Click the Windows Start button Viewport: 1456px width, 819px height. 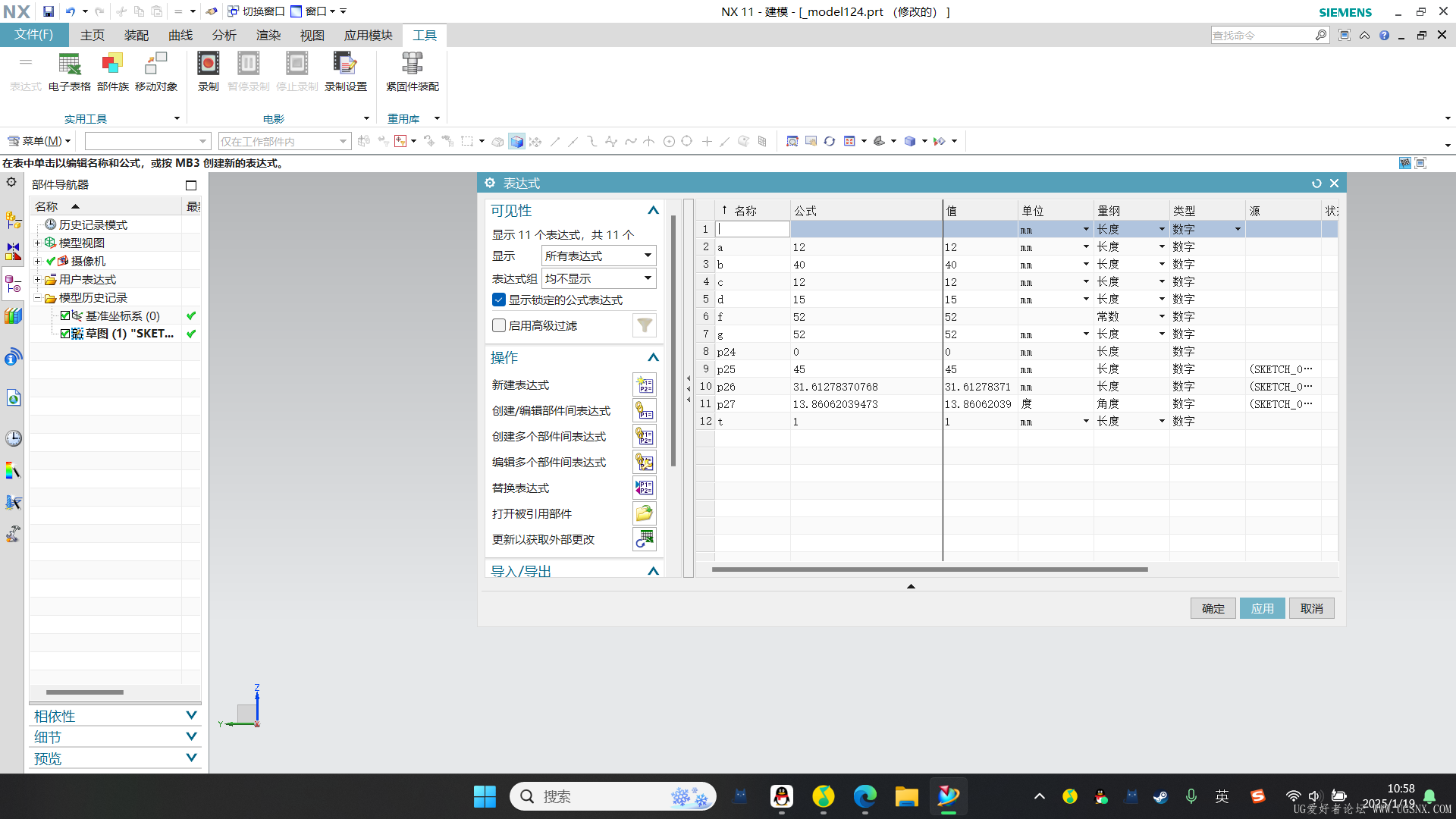point(485,796)
